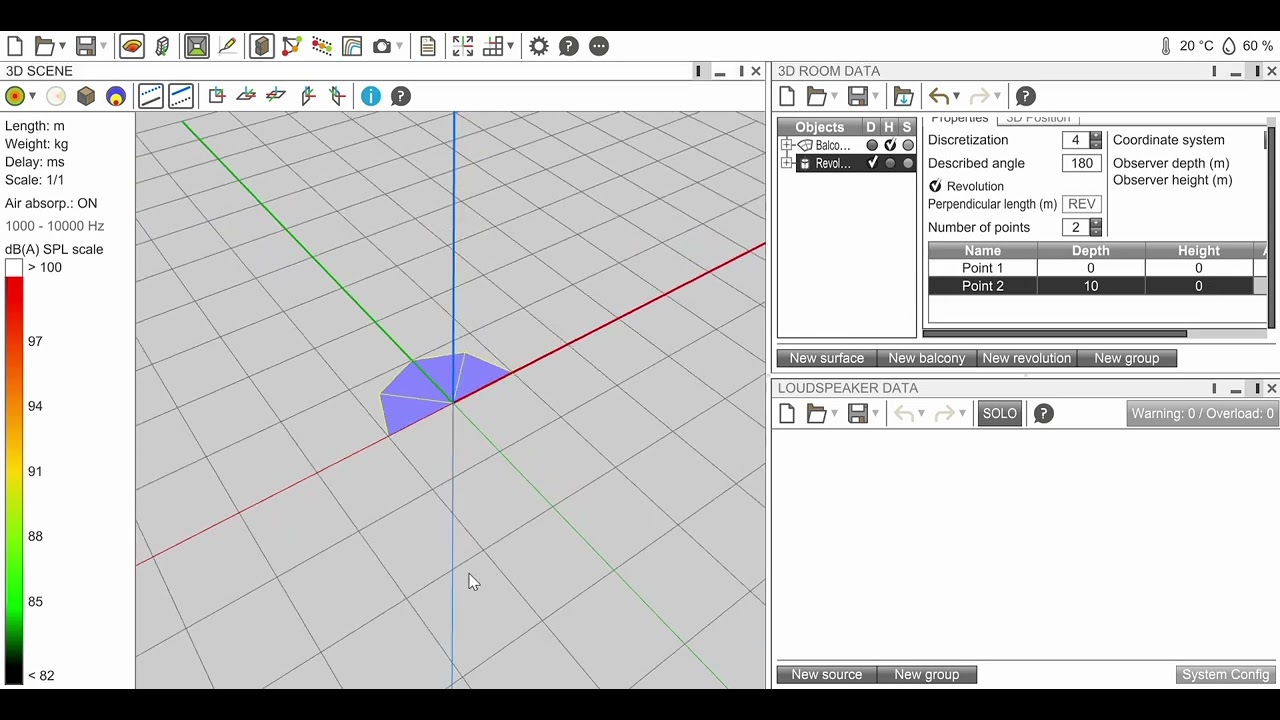Toggle first dashed-line display mode icon

click(151, 96)
